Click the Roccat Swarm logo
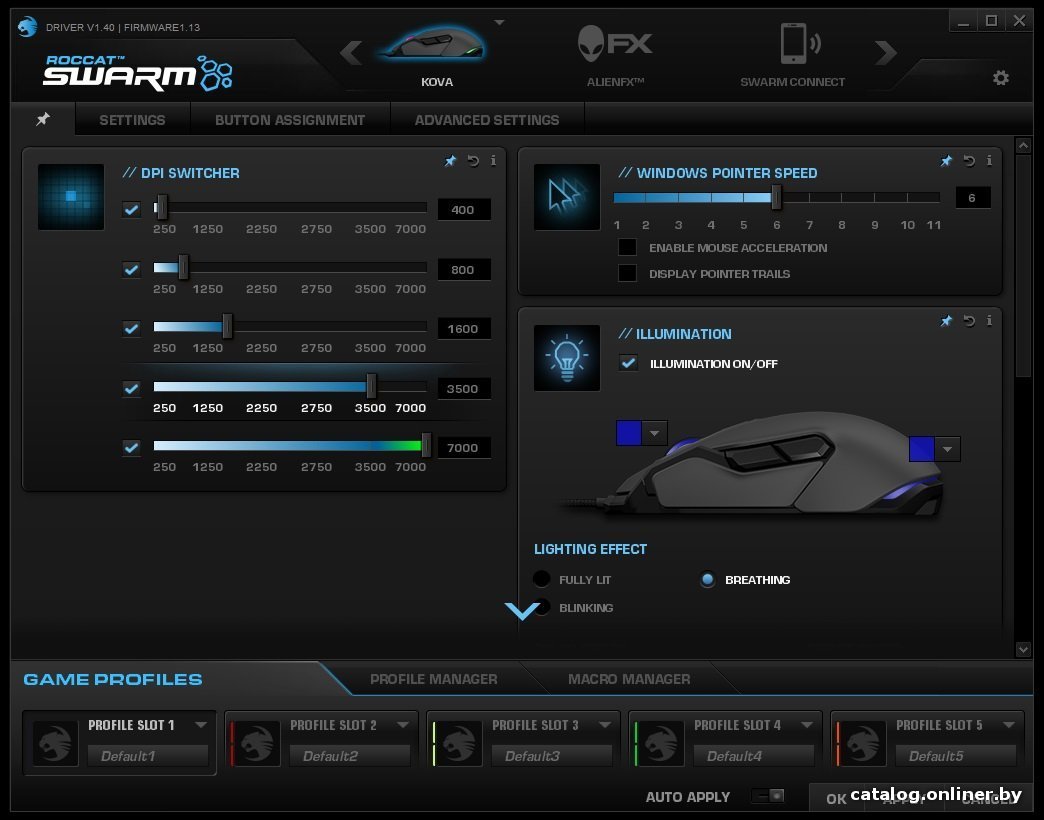This screenshot has width=1044, height=820. pos(137,73)
